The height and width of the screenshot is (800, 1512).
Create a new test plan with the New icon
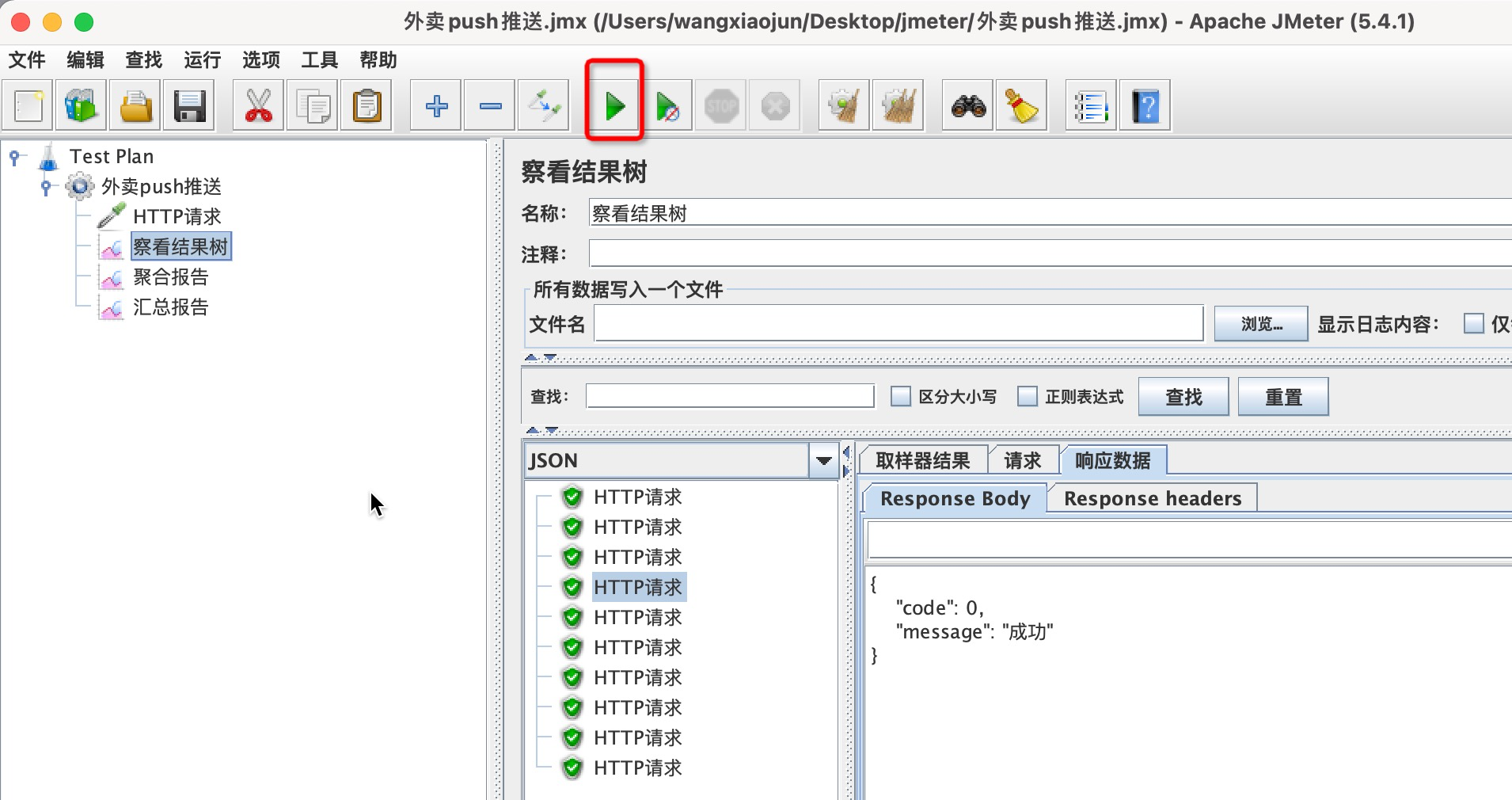pyautogui.click(x=28, y=105)
